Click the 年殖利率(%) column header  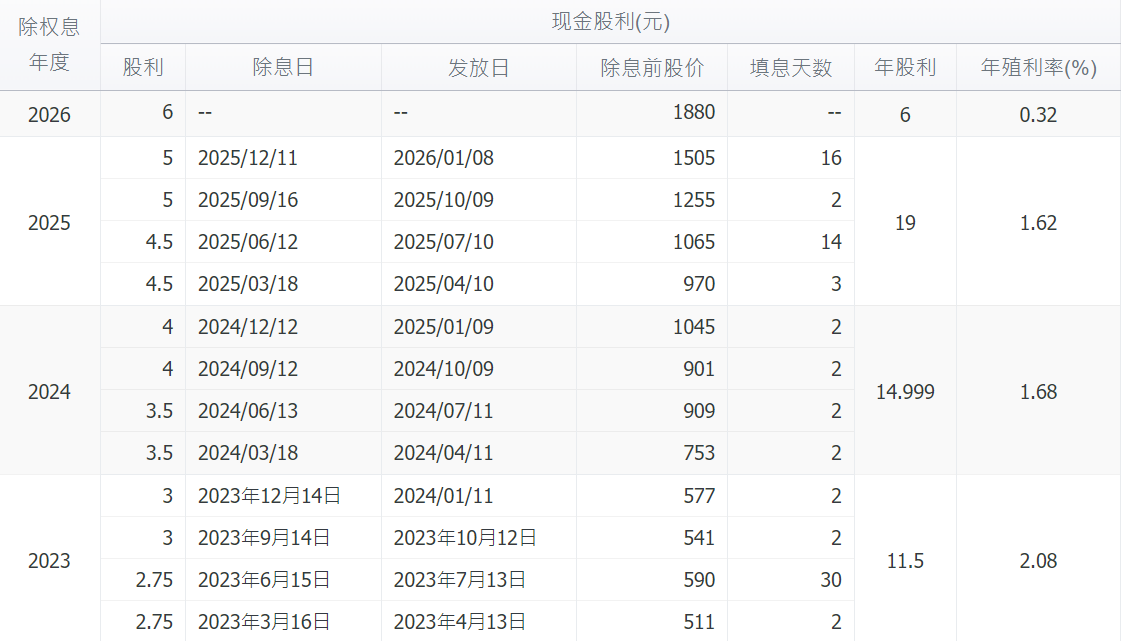coord(1038,68)
